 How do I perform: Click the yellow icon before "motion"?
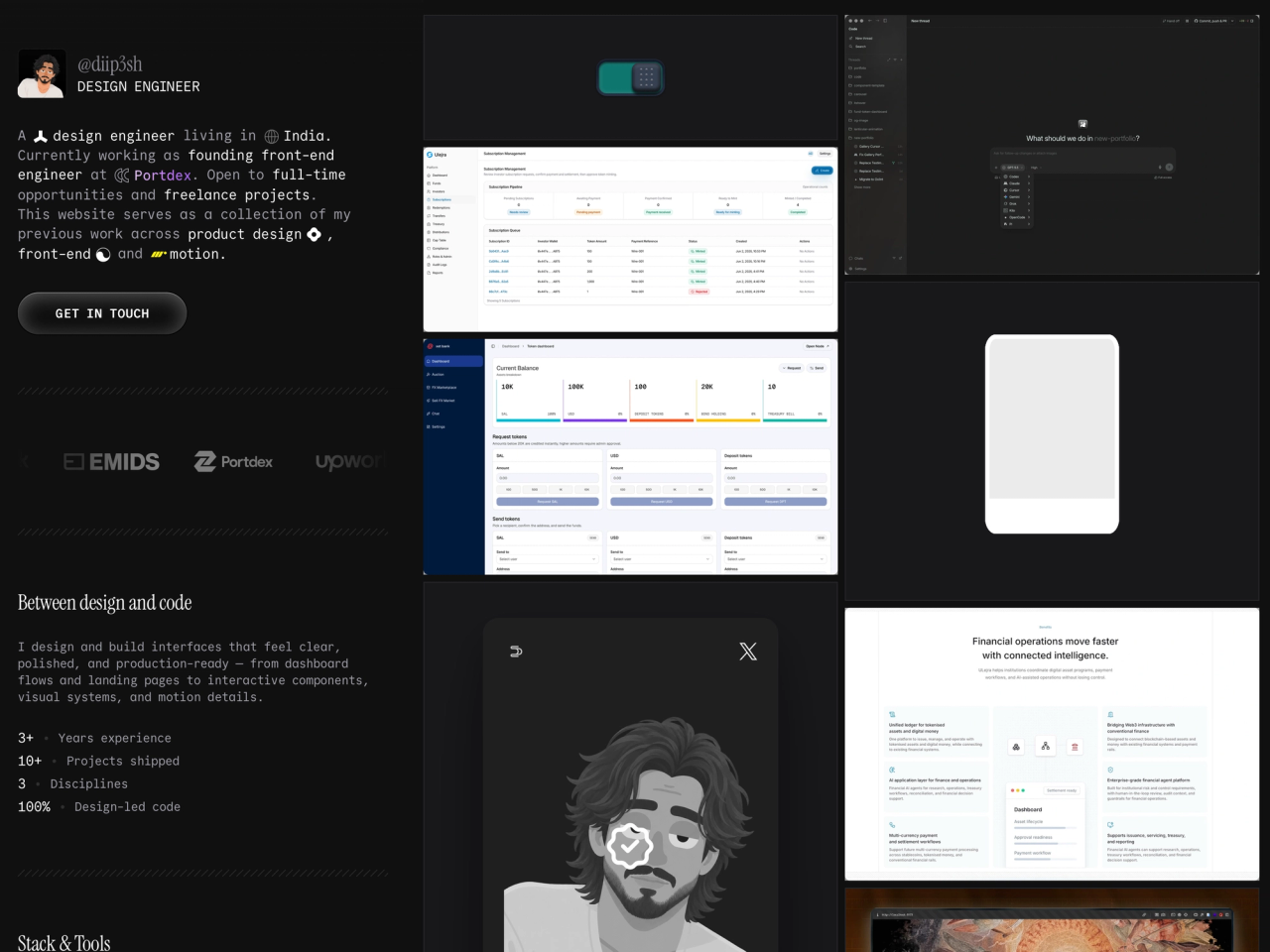tap(158, 255)
